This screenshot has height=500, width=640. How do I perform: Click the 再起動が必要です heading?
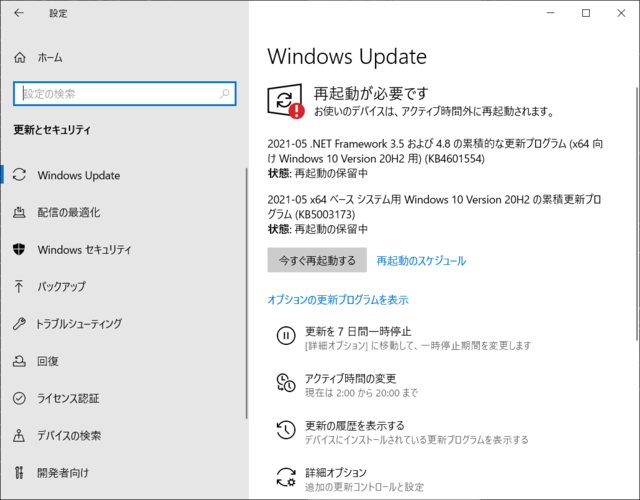[371, 93]
